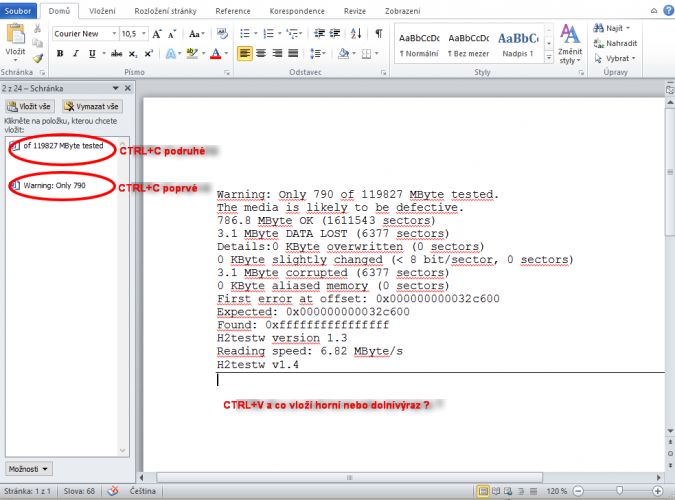Click the zoom in plus icon
This screenshot has width=675, height=500.
(x=657, y=491)
